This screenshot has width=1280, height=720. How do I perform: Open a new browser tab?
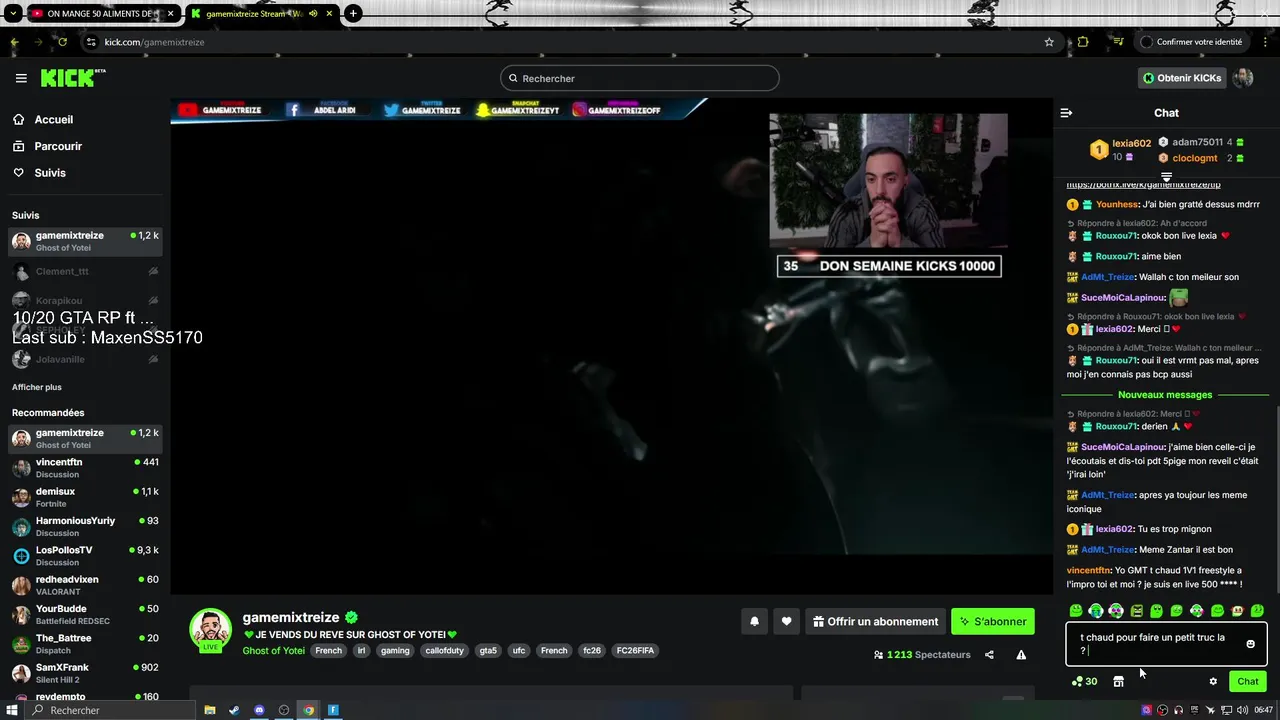click(353, 14)
